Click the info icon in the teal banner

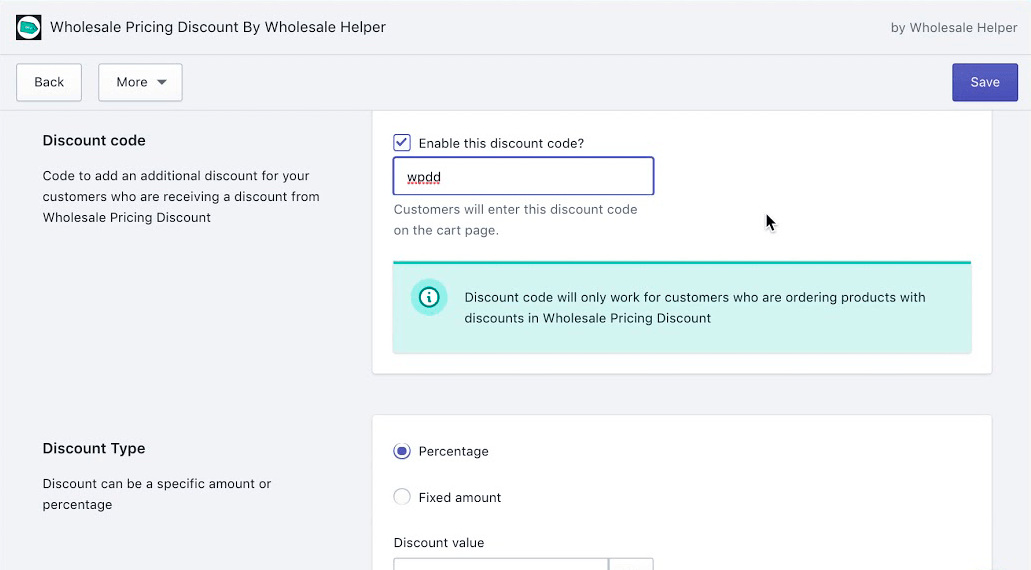click(429, 297)
